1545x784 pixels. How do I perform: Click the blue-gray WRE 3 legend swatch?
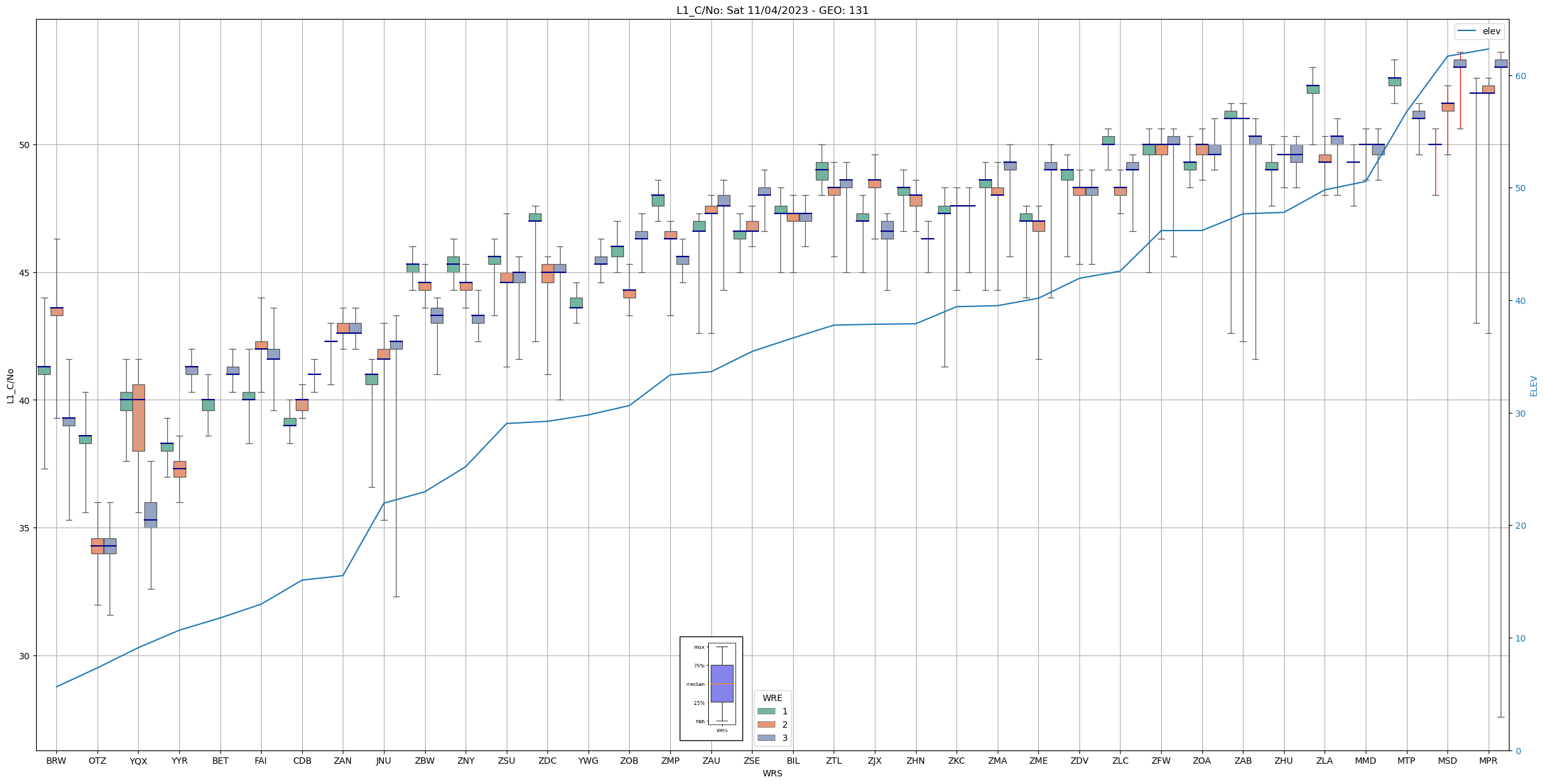tap(766, 738)
